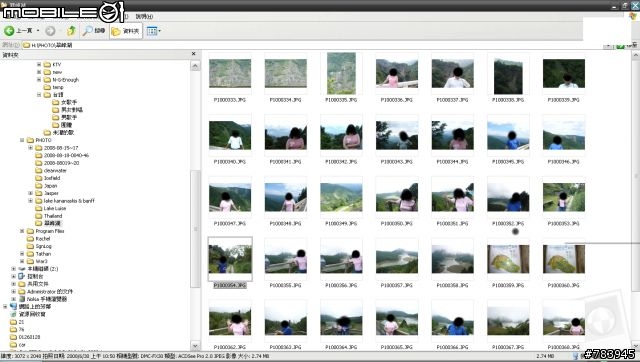Select the Nokia phone browser icon
This screenshot has height=362, width=640.
(x=22, y=299)
